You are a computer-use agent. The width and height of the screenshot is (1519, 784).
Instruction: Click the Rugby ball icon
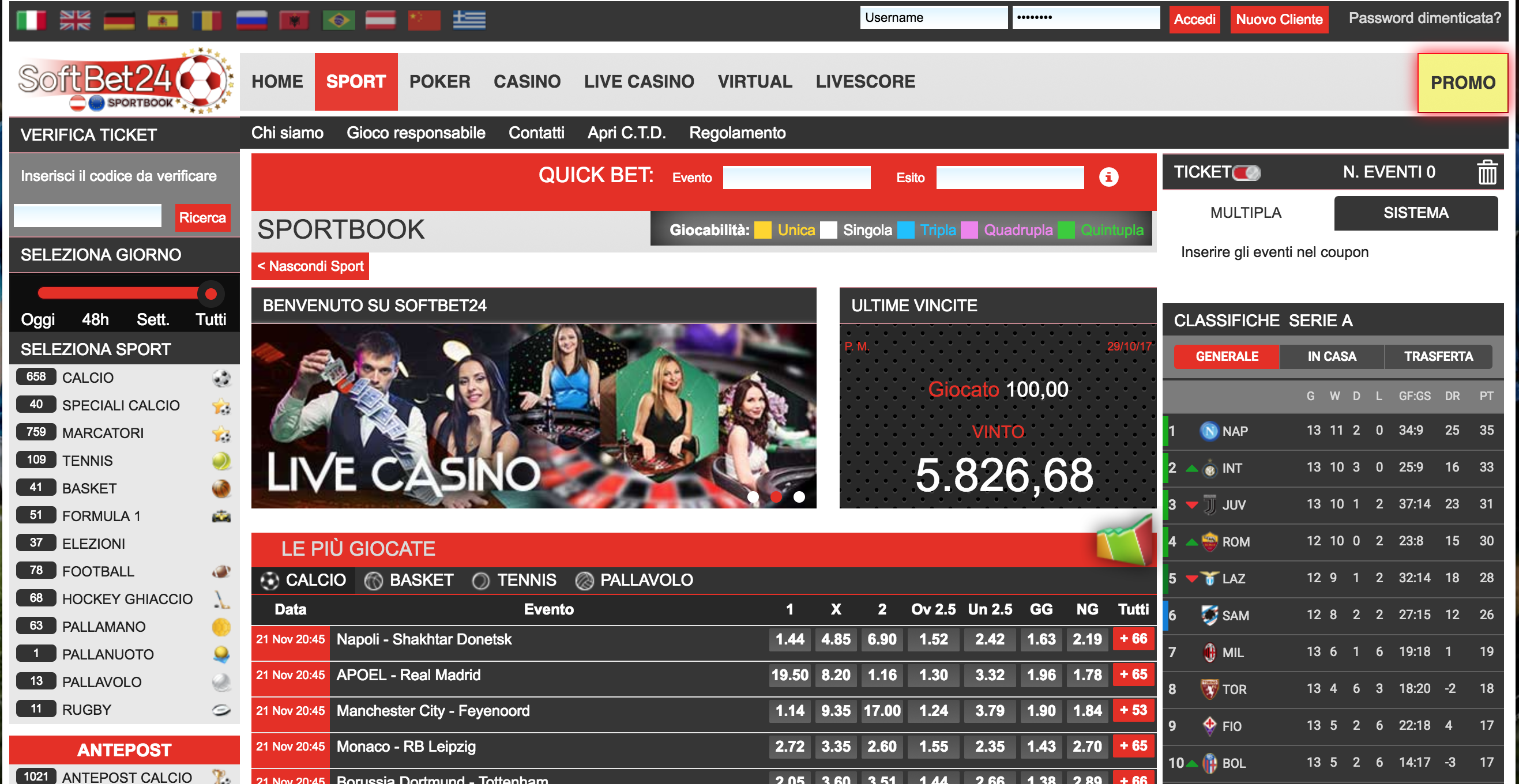[x=221, y=710]
